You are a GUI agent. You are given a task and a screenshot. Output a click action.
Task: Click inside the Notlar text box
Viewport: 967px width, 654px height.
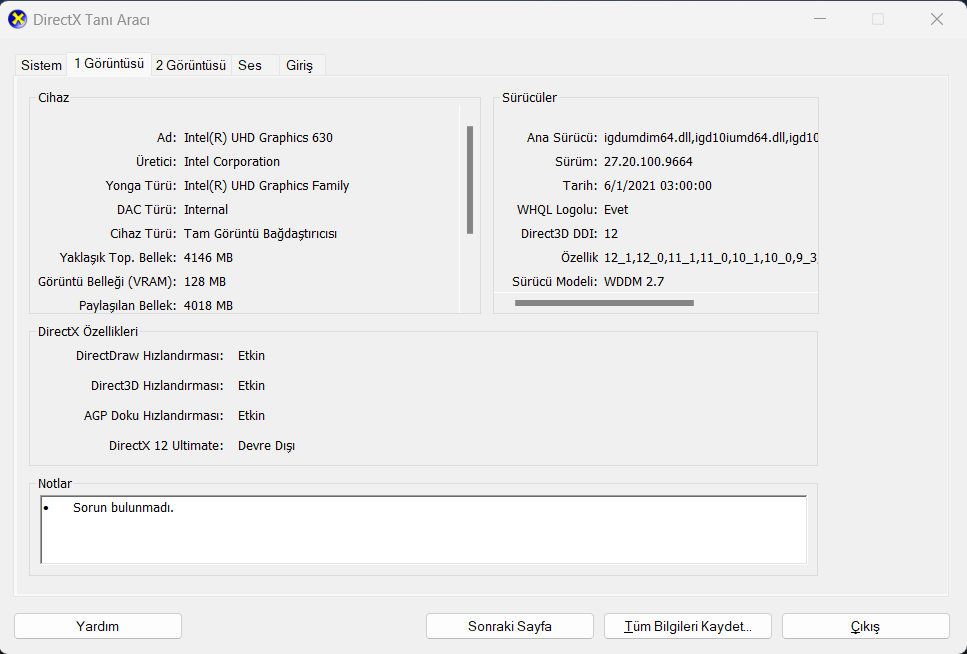pyautogui.click(x=424, y=529)
